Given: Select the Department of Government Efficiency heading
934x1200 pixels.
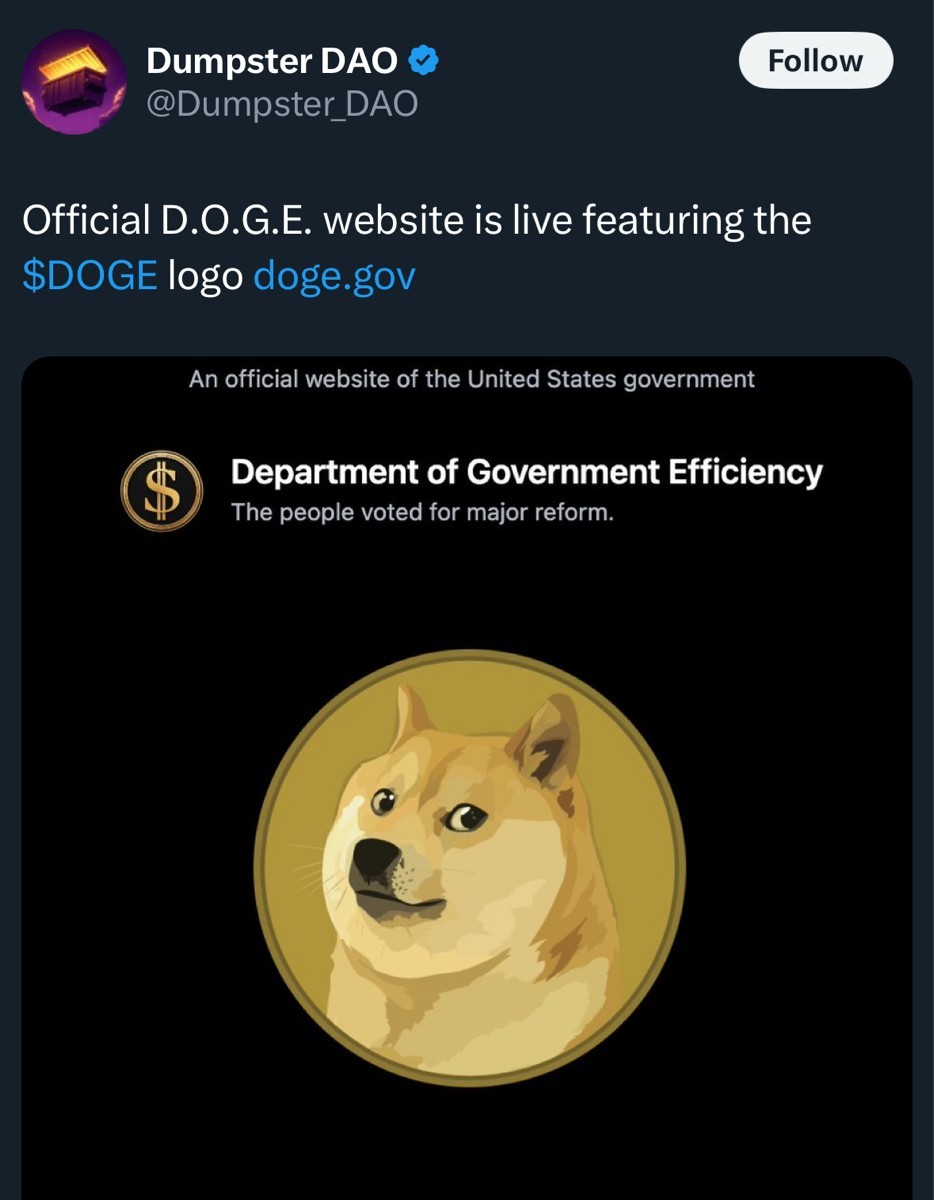Looking at the screenshot, I should point(526,471).
